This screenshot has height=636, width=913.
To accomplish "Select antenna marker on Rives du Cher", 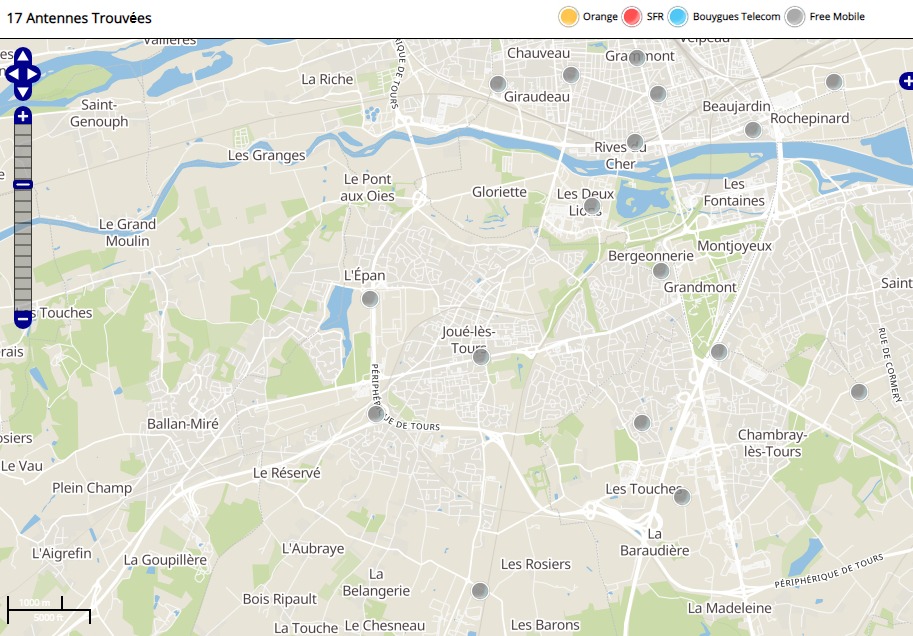I will (x=635, y=142).
